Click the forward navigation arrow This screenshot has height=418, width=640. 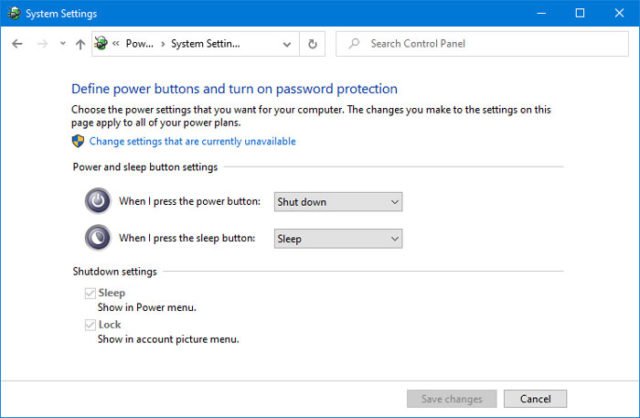[x=42, y=44]
